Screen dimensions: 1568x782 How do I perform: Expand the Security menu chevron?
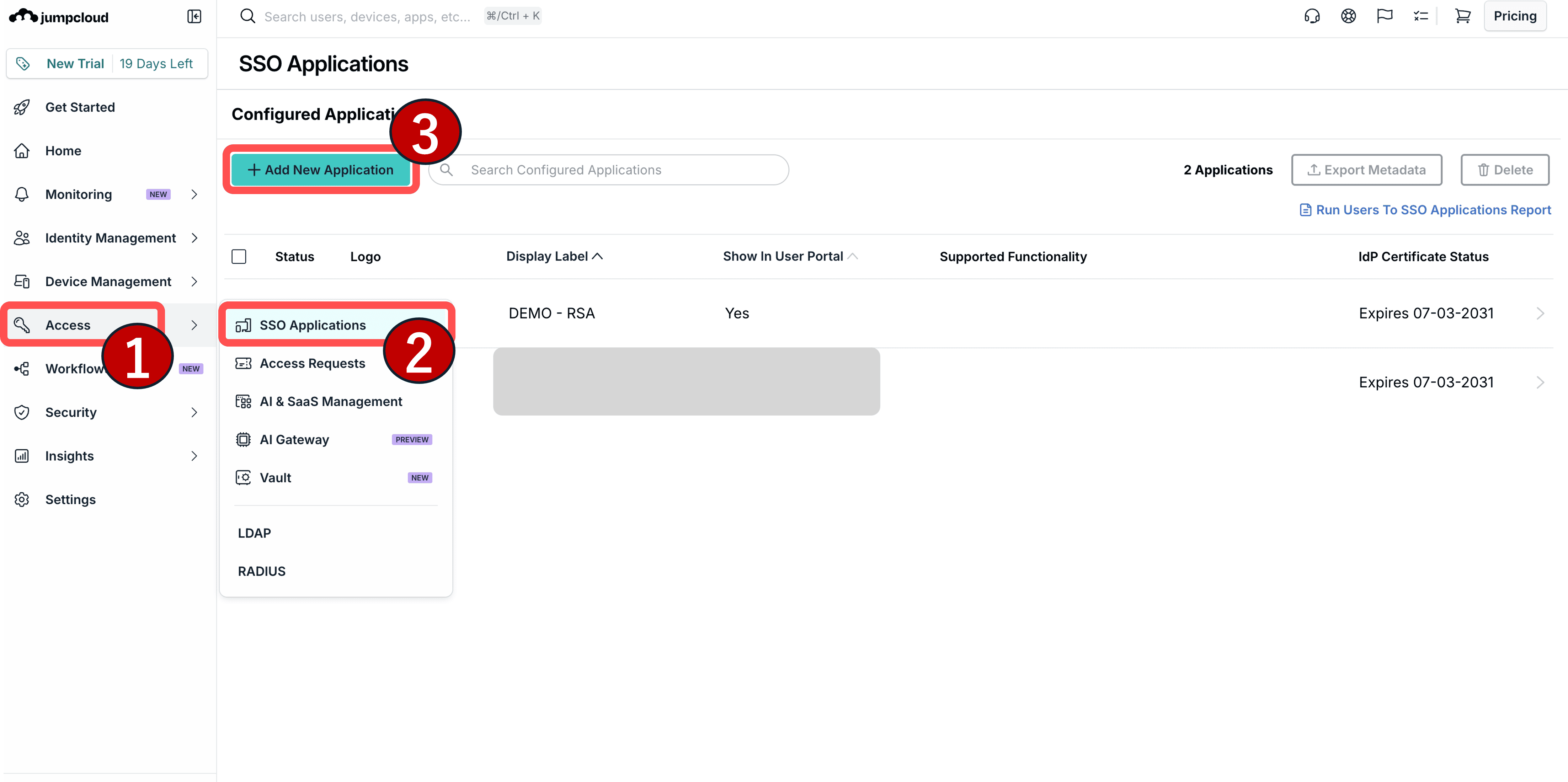click(194, 413)
